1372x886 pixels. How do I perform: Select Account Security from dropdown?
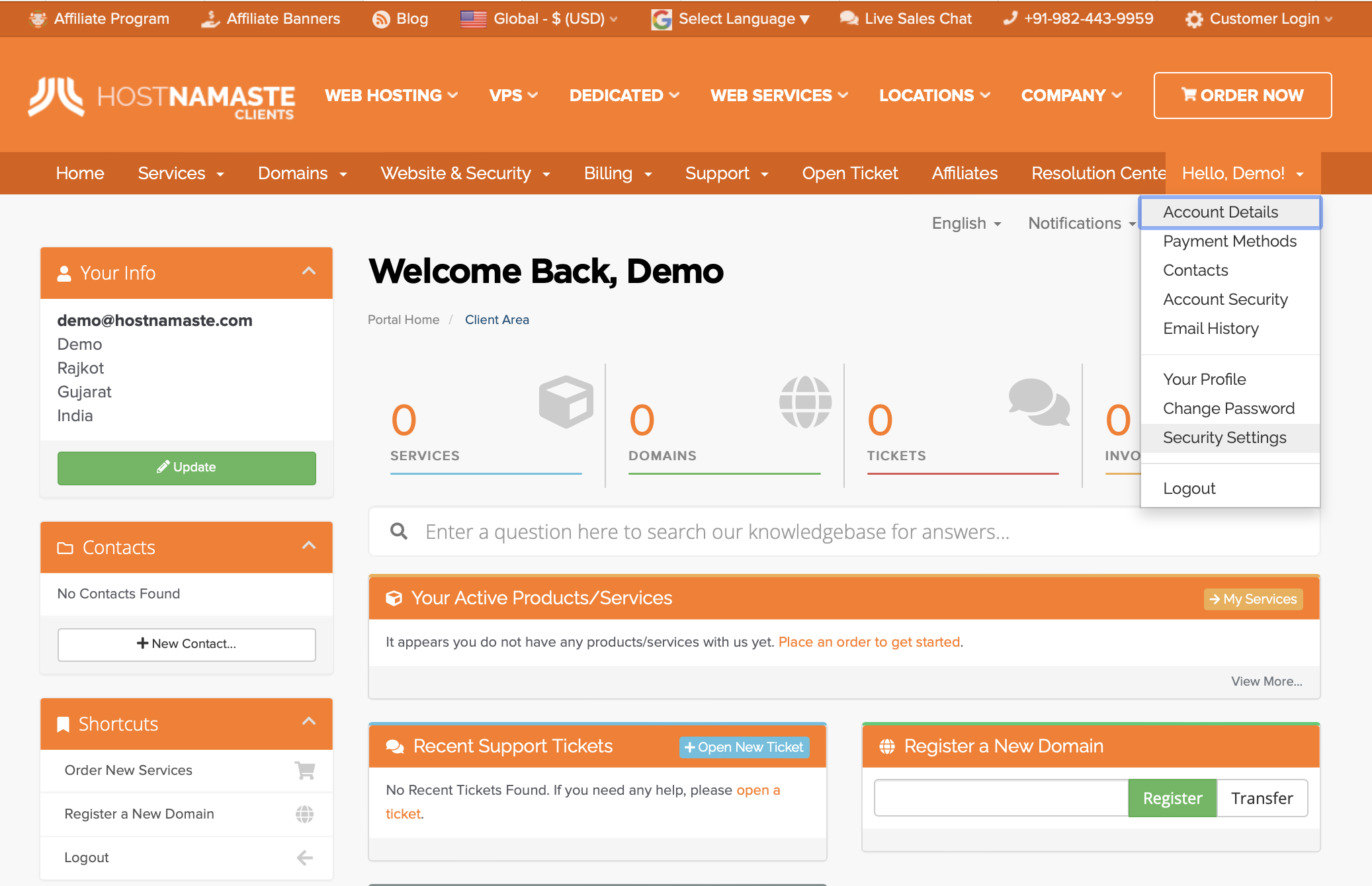coord(1224,299)
